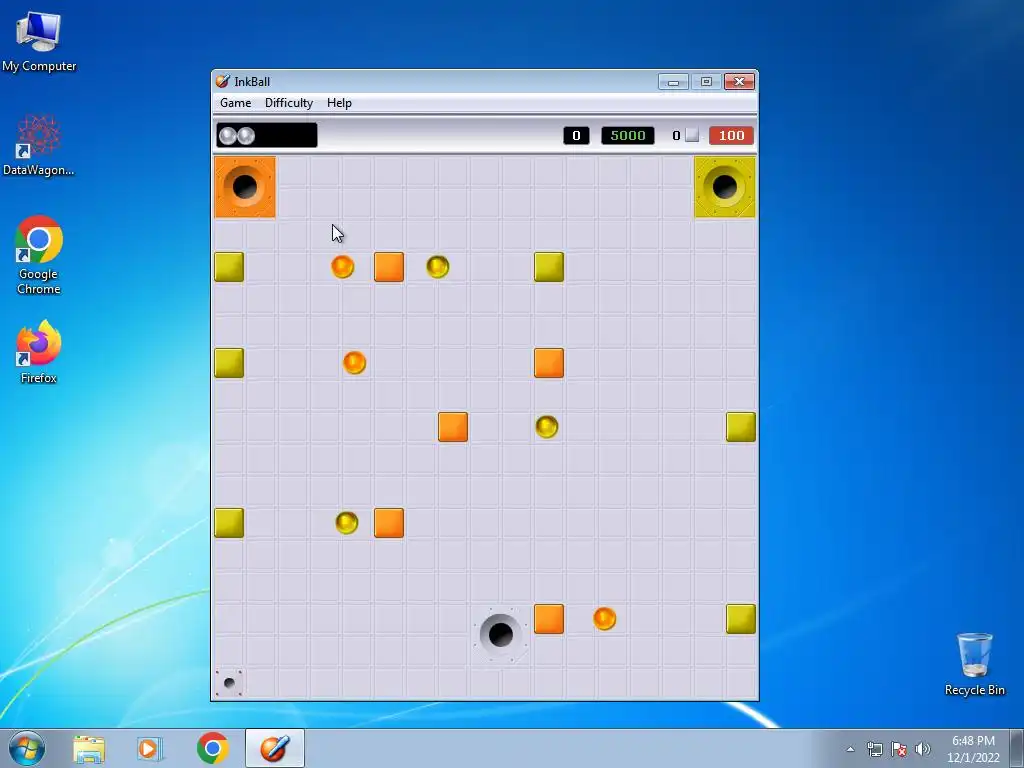Click the orange block right of the lower yellow ball
1024x768 pixels.
(x=389, y=523)
